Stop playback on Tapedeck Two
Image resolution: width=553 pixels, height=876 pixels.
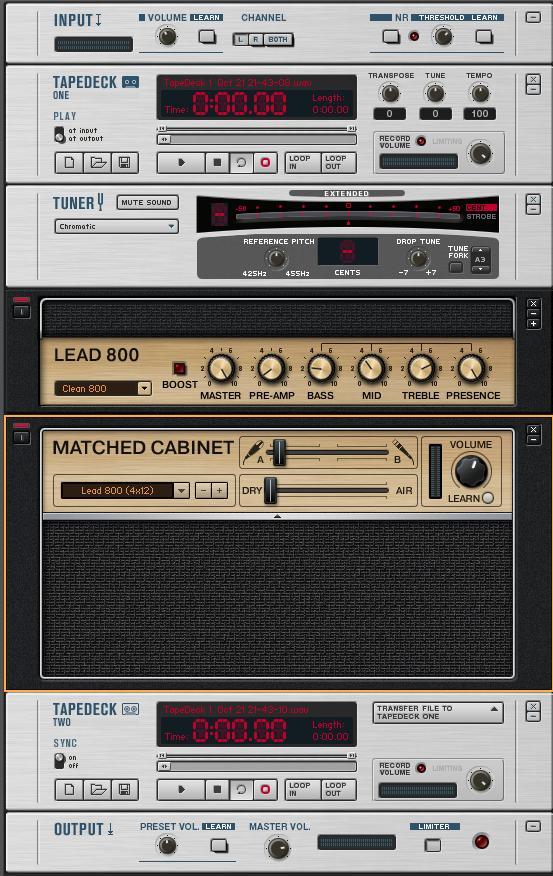pos(217,789)
